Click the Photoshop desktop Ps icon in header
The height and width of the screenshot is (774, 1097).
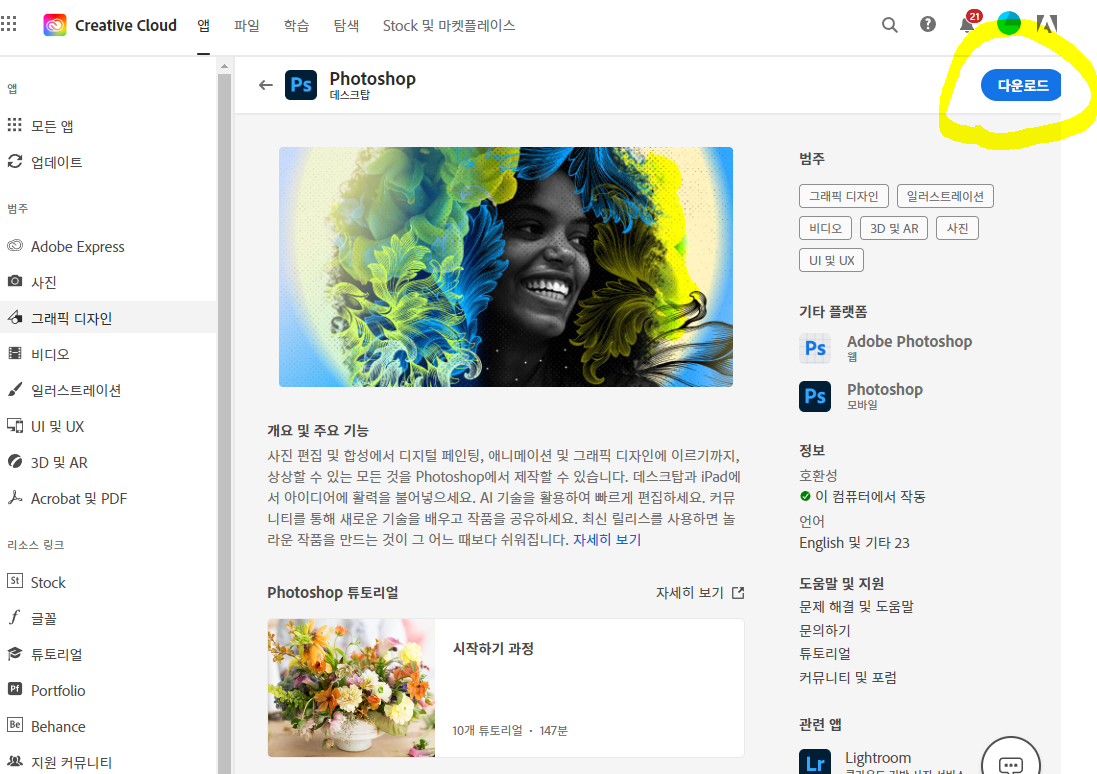(301, 85)
